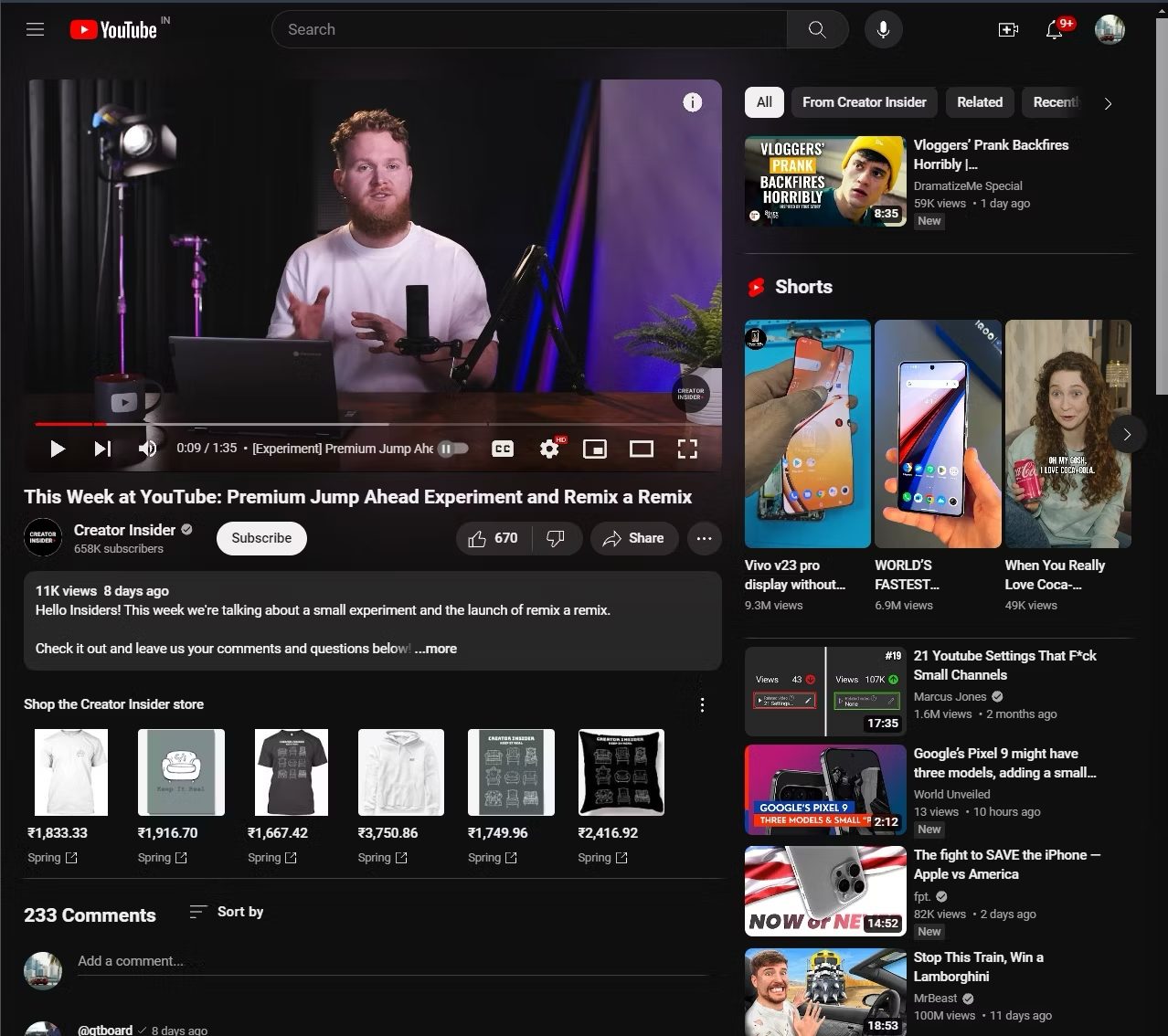The width and height of the screenshot is (1168, 1036).
Task: Open Stop This Train MrBeast video
Action: pyautogui.click(x=825, y=992)
